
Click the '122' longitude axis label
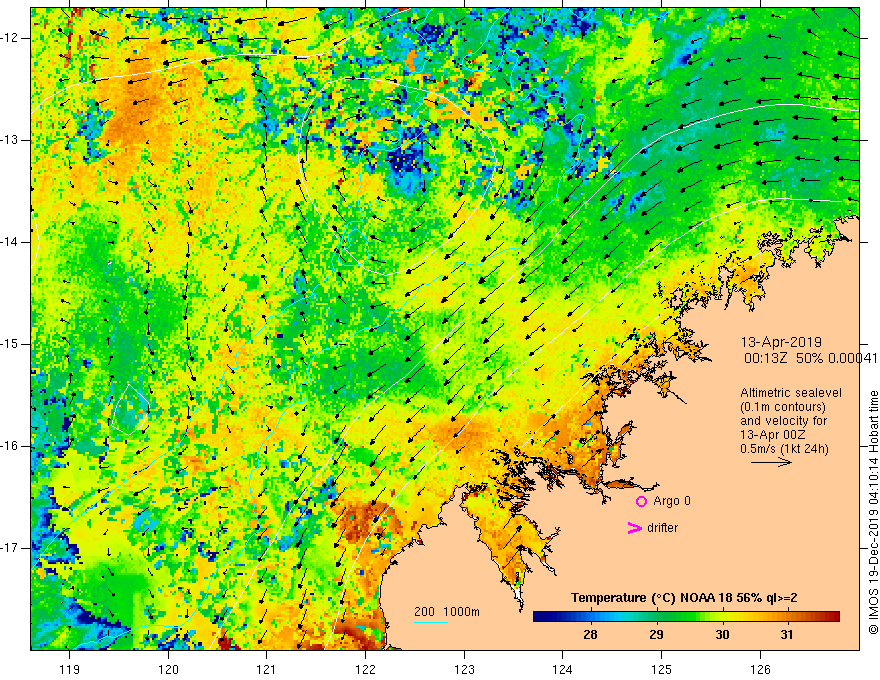click(x=365, y=669)
